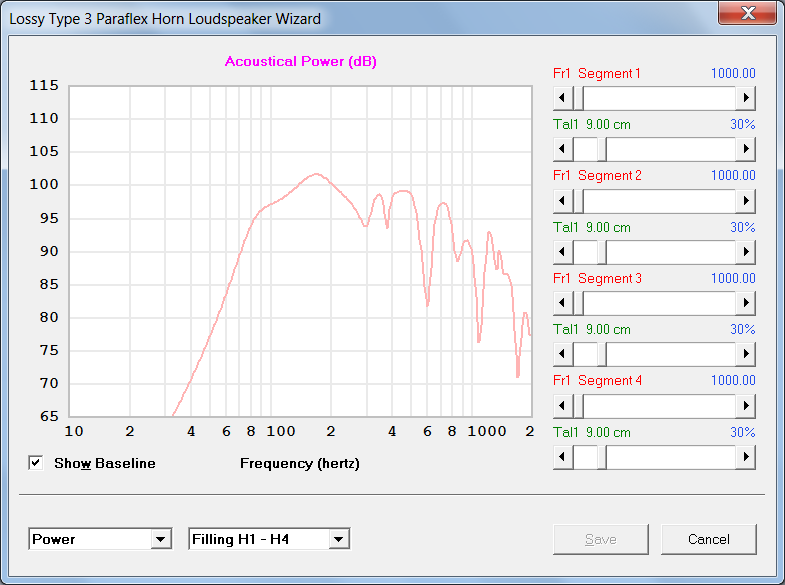This screenshot has width=785, height=585.
Task: Click the Fr1 Segment 3 label
Action: click(597, 278)
